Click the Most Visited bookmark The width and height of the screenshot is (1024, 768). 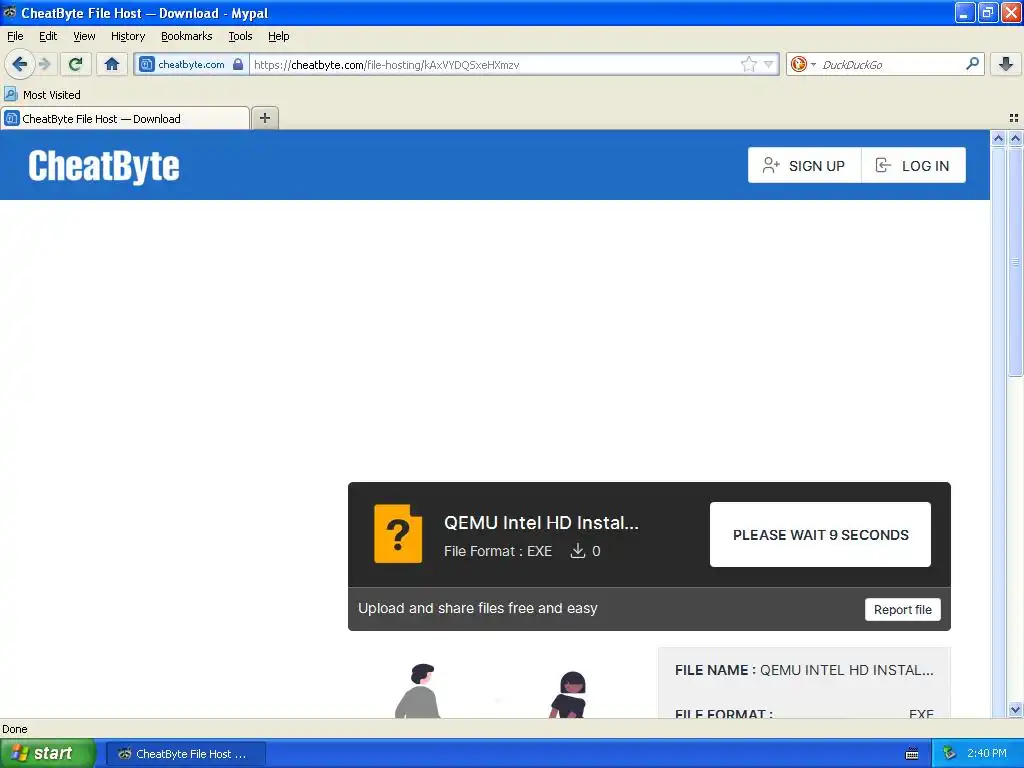coord(42,95)
